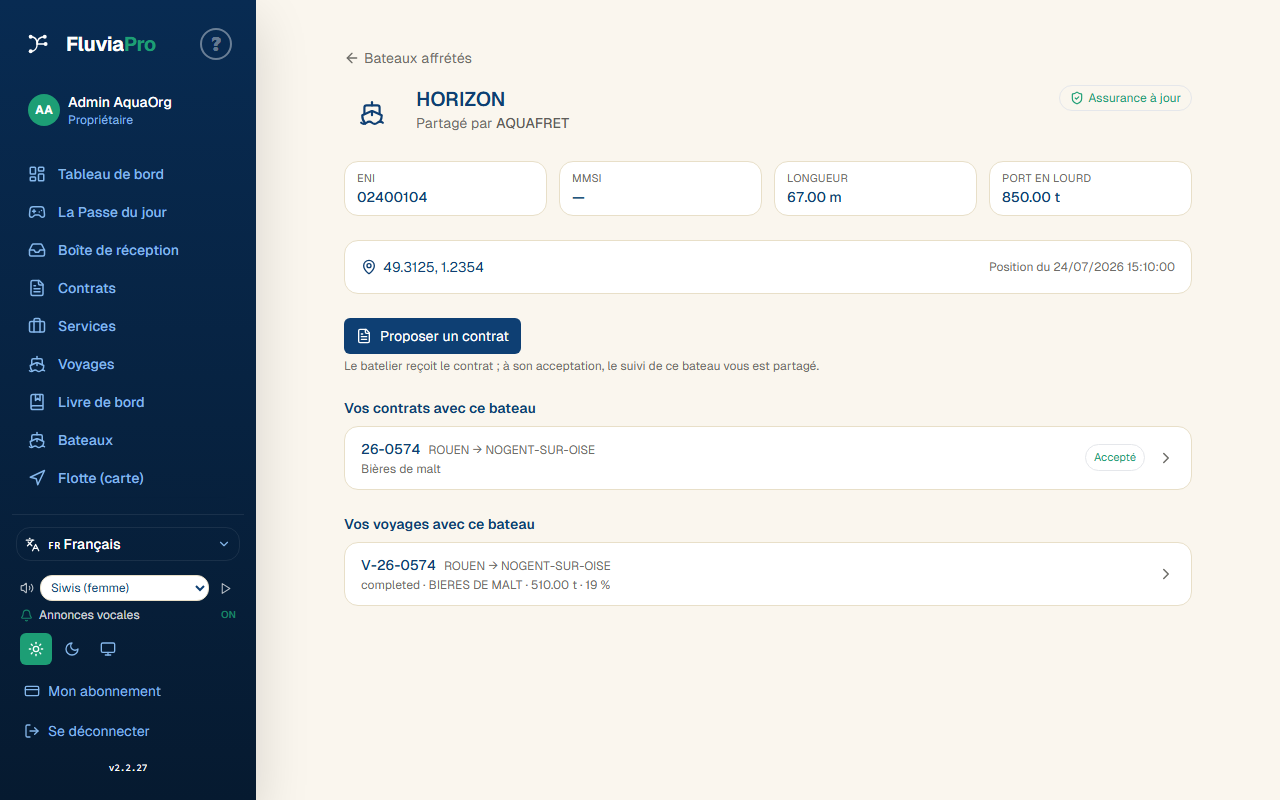Screen dimensions: 1280x800
Task: Click the location pin icon
Action: [x=369, y=267]
